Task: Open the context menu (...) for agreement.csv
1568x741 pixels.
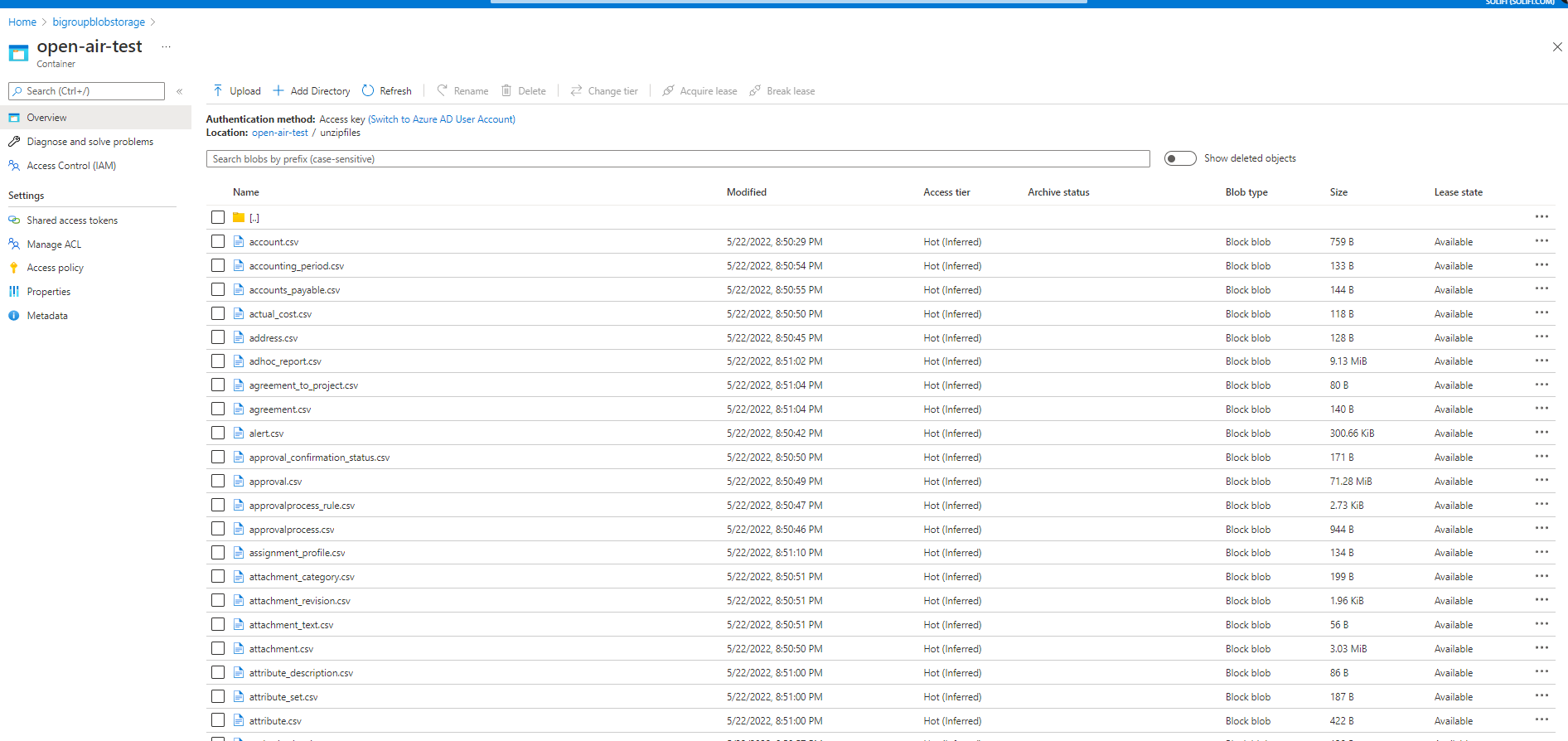Action: (1541, 409)
